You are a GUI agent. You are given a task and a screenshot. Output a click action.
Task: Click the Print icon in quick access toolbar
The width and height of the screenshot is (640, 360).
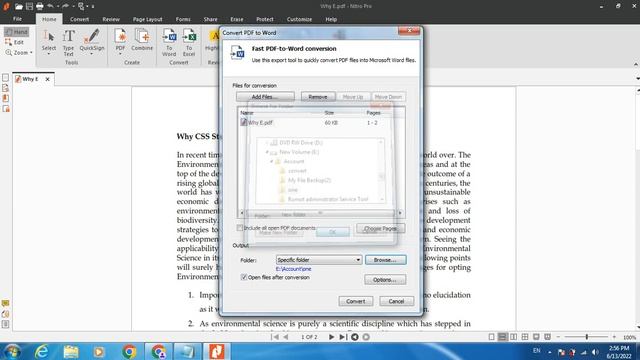coord(40,7)
